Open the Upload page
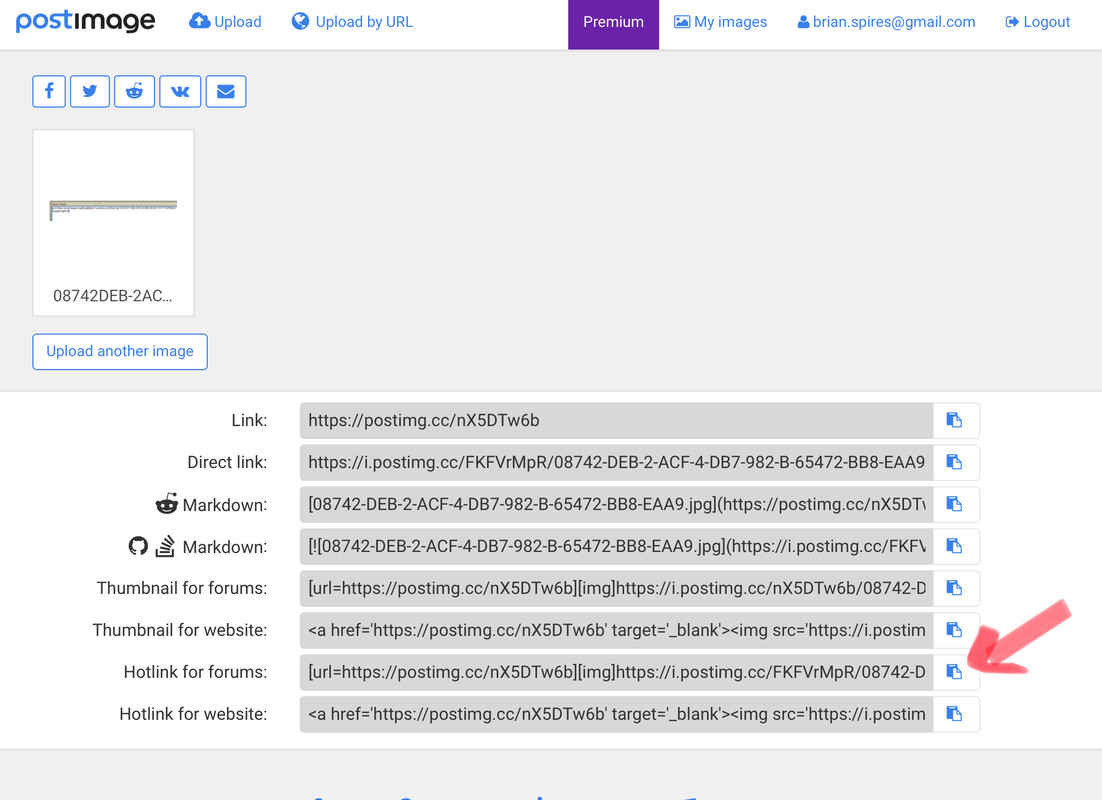Screen dimensions: 1102x800 point(226,22)
